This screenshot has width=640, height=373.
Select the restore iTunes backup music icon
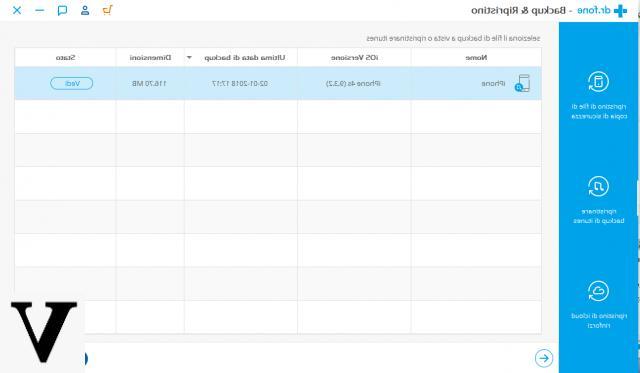pos(598,186)
